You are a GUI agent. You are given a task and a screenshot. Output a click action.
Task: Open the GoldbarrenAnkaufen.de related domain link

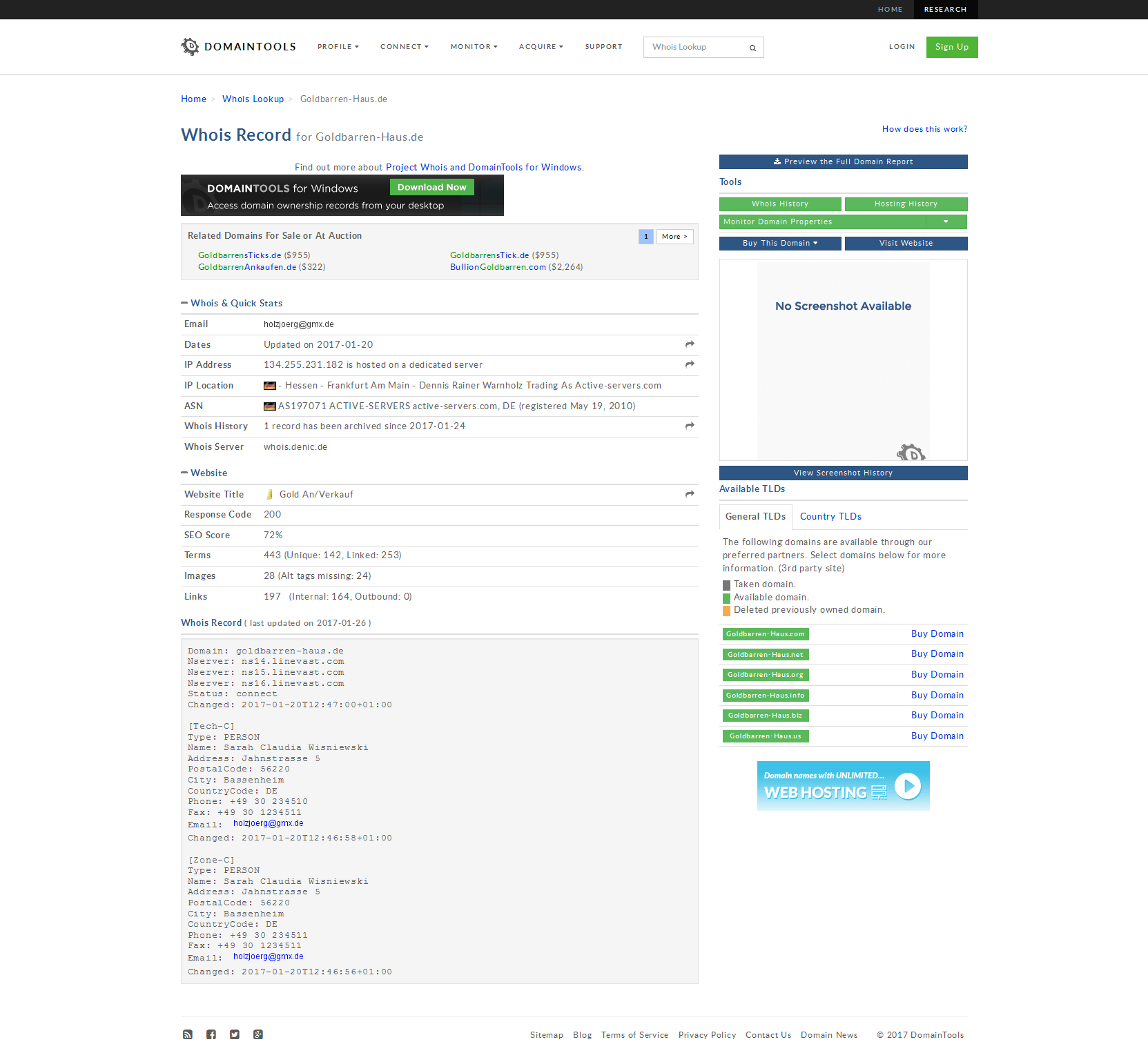tap(247, 267)
